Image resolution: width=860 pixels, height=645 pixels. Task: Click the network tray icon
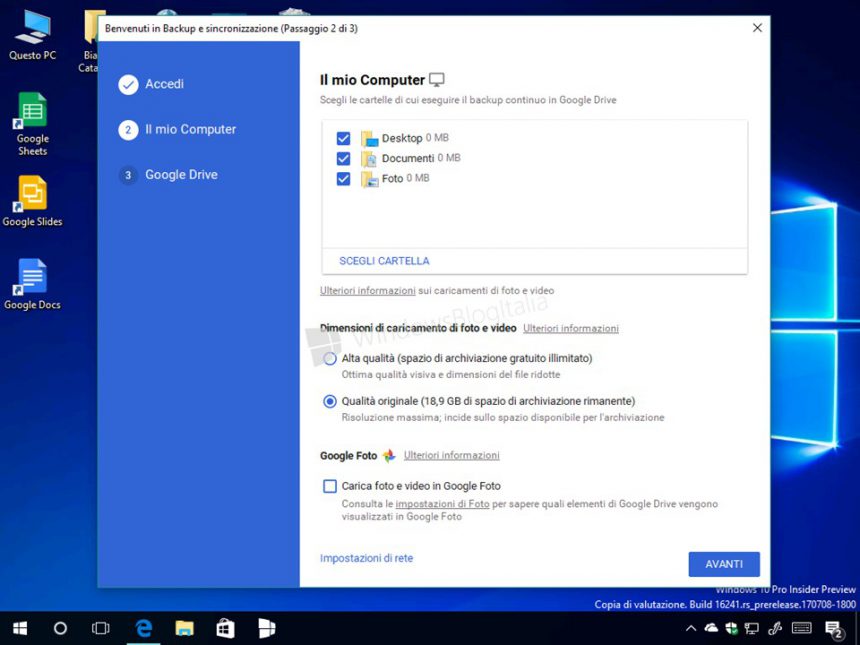click(751, 629)
